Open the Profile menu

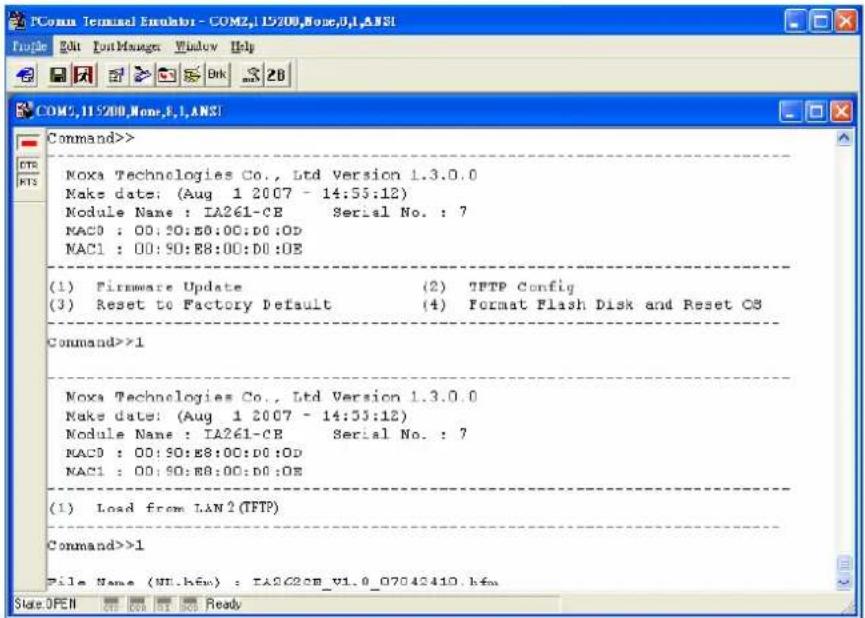click(30, 46)
